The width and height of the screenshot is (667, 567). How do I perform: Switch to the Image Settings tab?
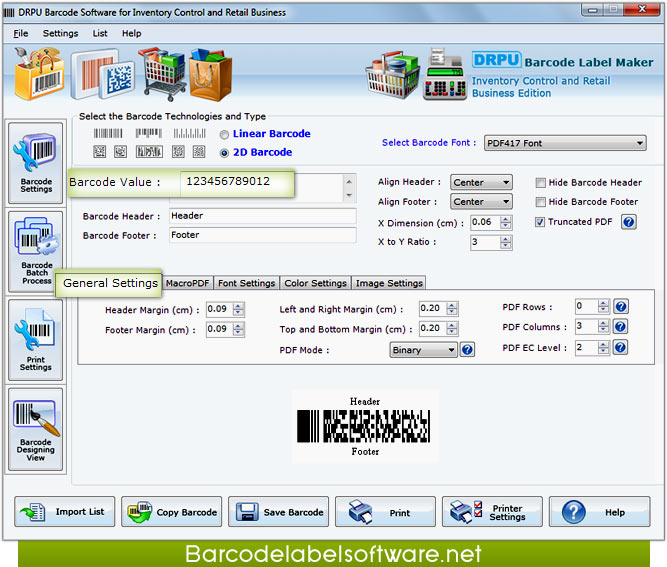(x=389, y=283)
